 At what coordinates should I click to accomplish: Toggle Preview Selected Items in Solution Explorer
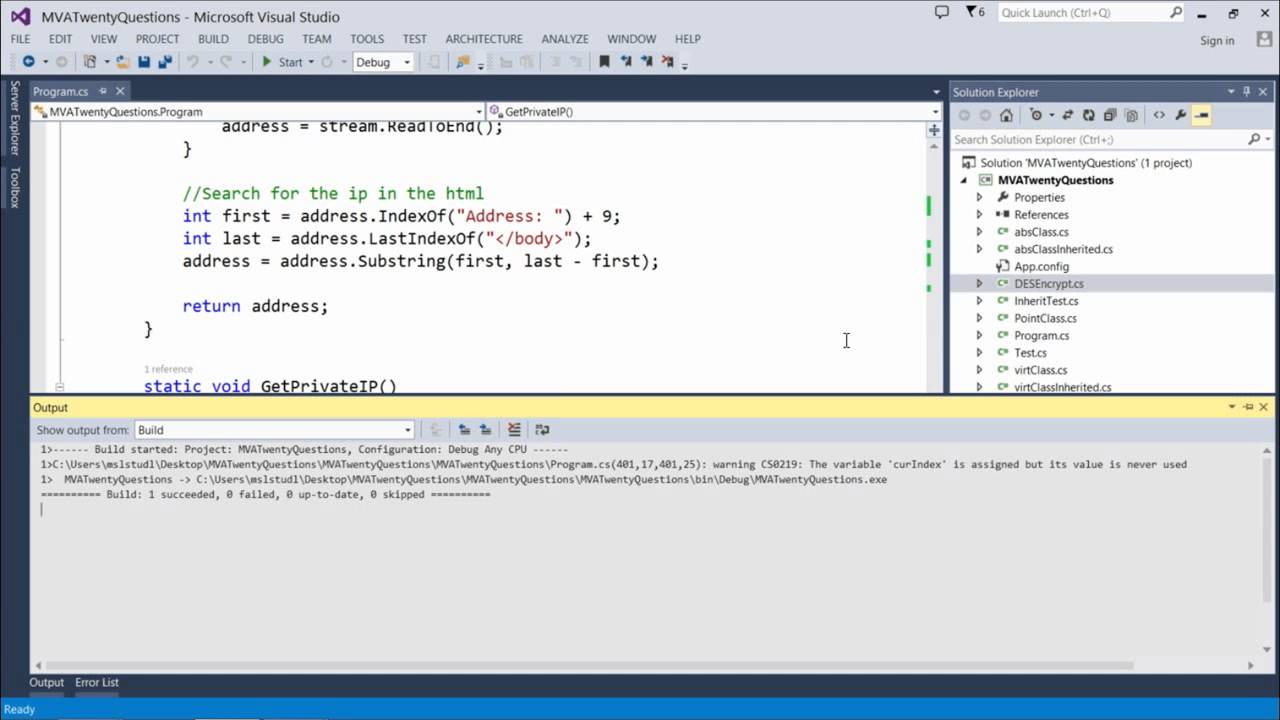pyautogui.click(x=1201, y=115)
